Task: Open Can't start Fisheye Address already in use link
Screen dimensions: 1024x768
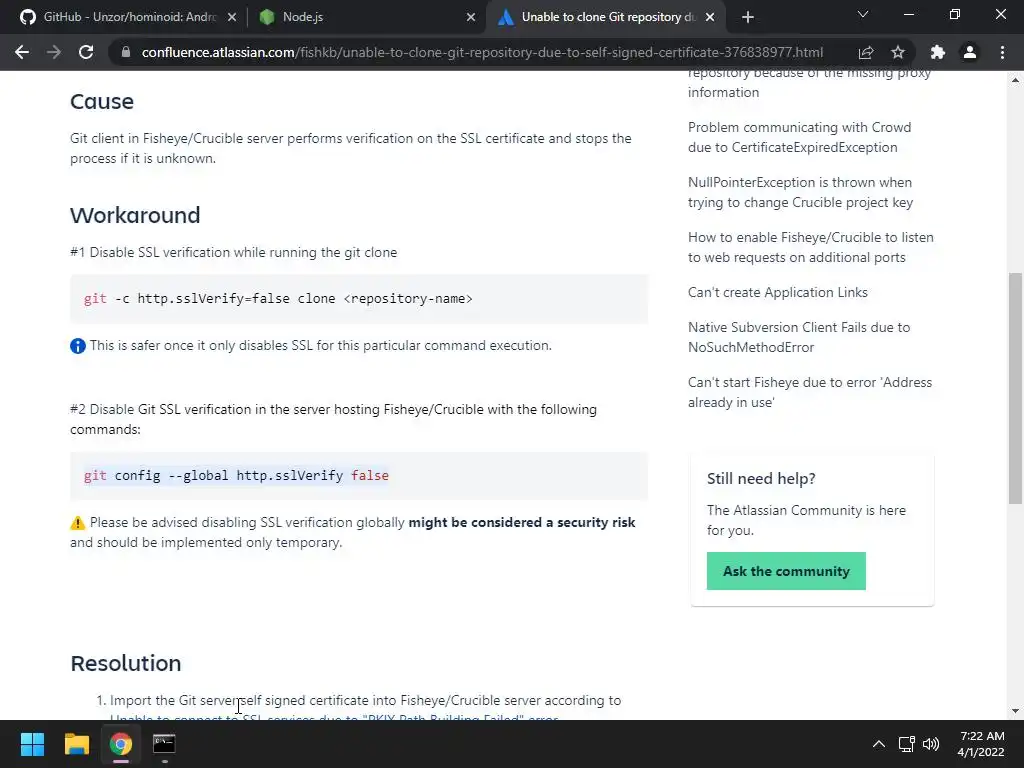Action: [x=810, y=392]
